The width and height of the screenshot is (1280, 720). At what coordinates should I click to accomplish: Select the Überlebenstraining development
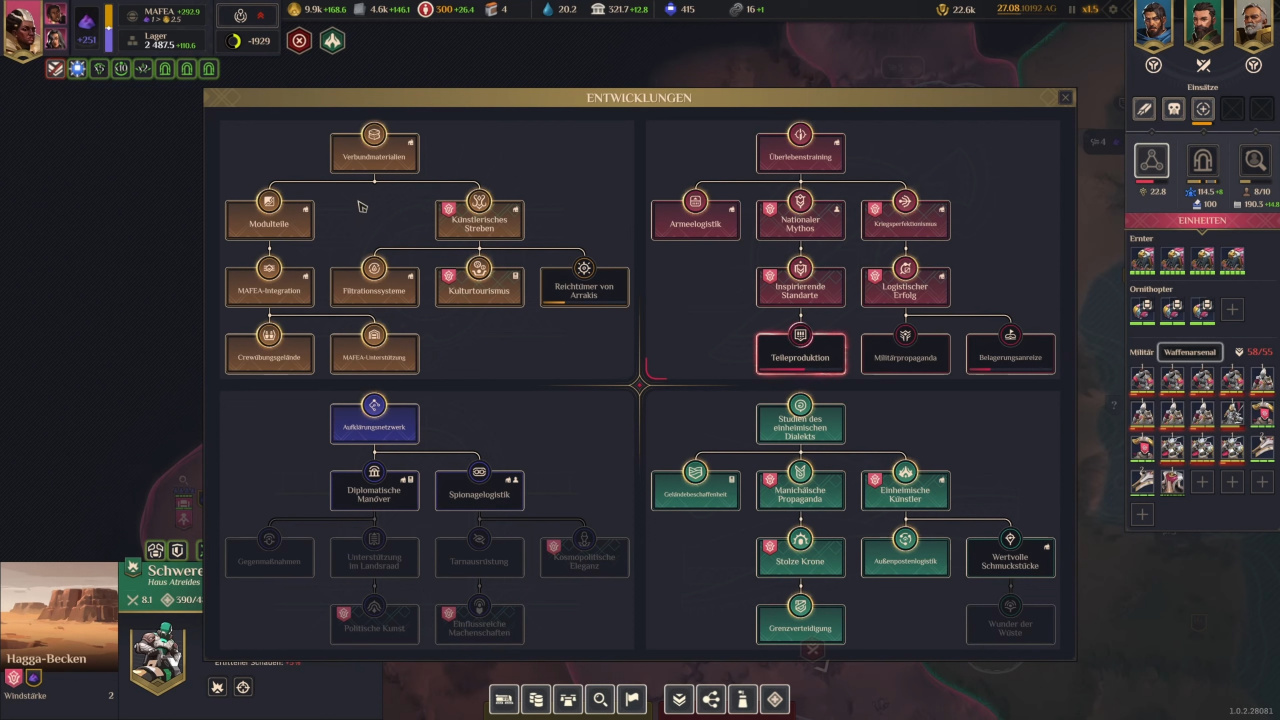(800, 153)
